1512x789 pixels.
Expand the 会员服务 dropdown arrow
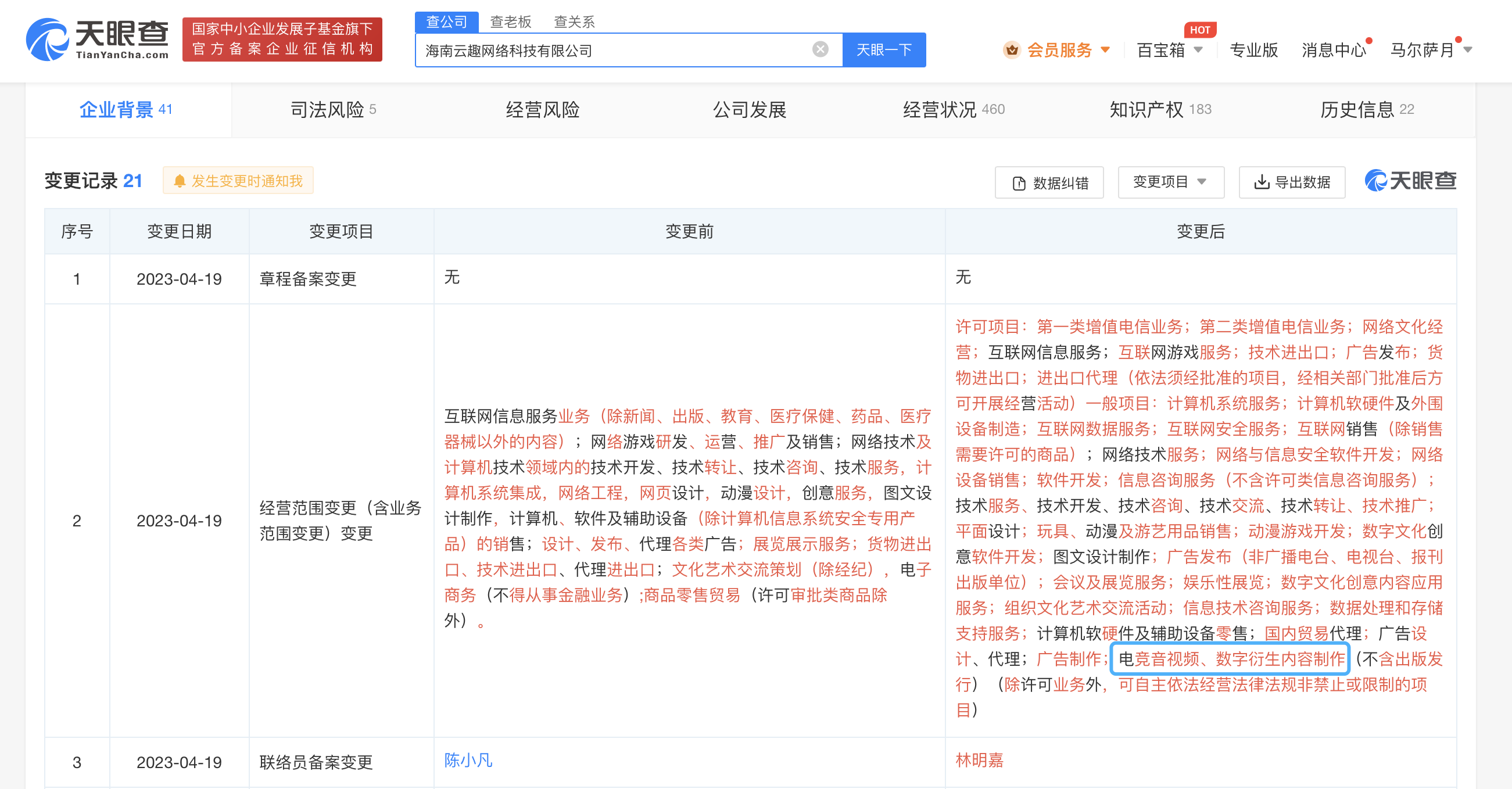pos(1105,50)
